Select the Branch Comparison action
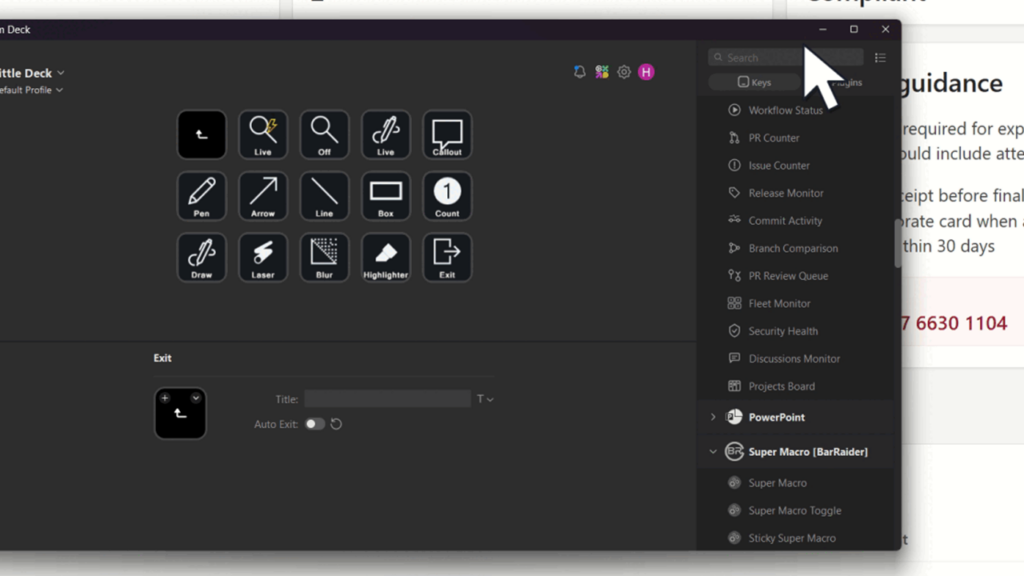 click(x=795, y=248)
